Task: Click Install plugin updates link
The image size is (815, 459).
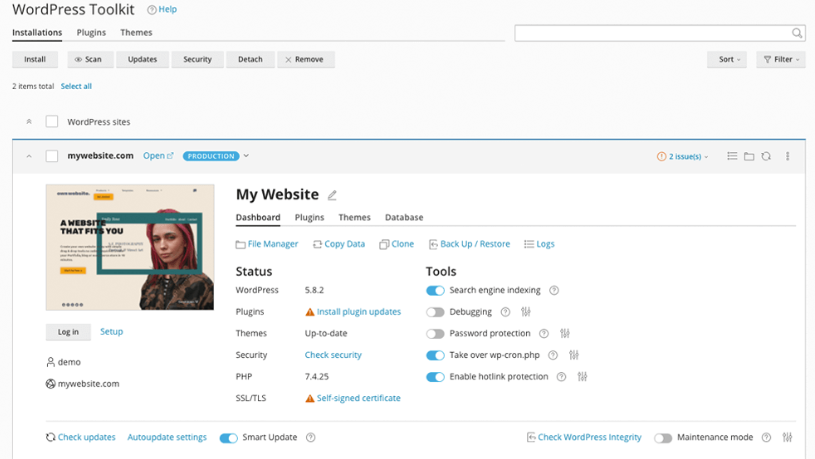Action: click(x=358, y=312)
